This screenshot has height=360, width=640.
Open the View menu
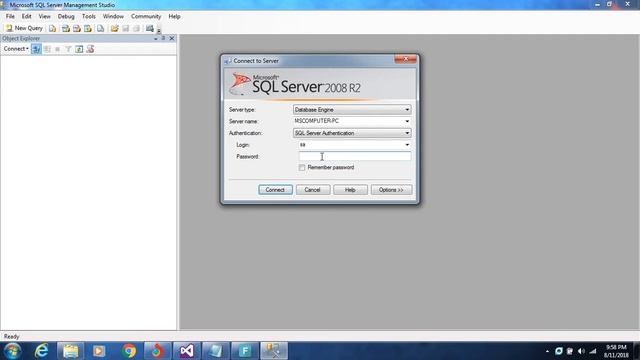pyautogui.click(x=44, y=16)
